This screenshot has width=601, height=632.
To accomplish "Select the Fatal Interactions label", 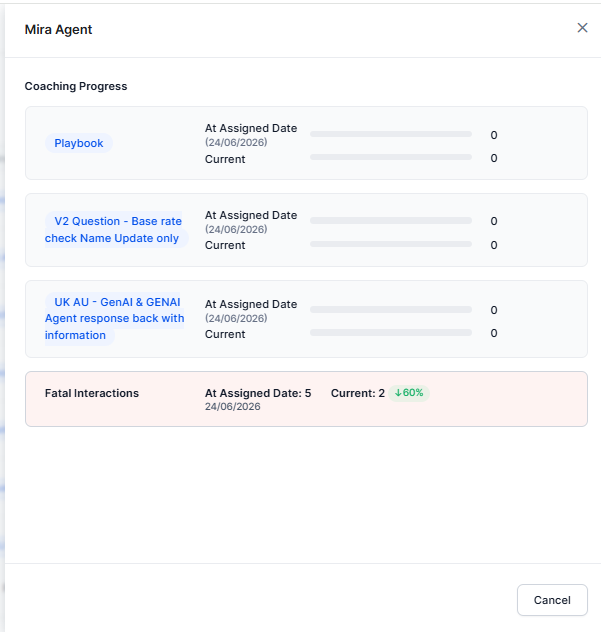I will (x=92, y=393).
